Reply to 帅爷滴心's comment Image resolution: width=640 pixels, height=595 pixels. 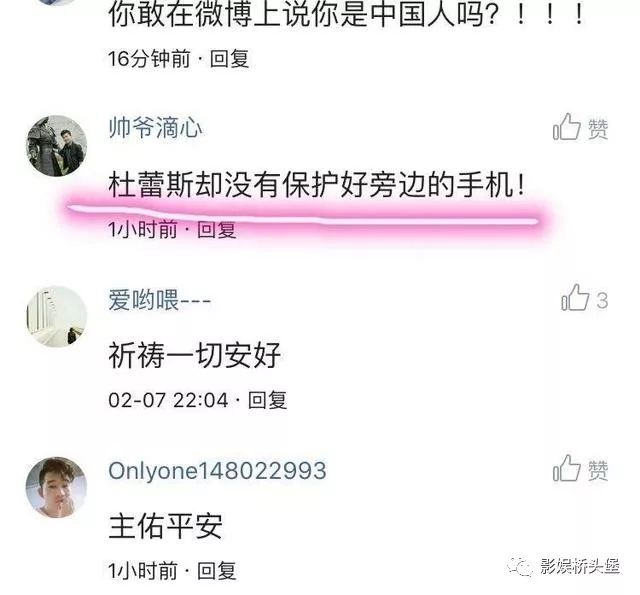point(216,230)
